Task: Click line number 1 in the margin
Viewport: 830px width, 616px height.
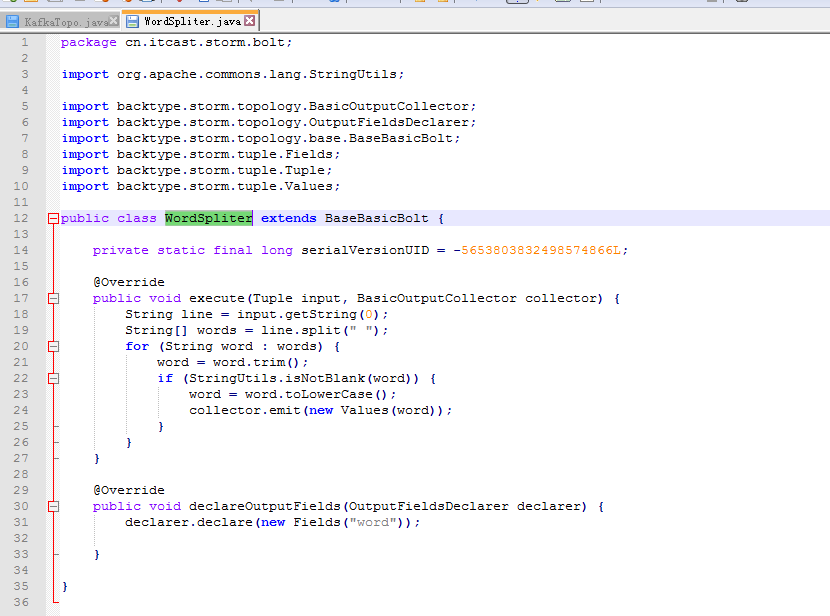Action: pyautogui.click(x=25, y=42)
